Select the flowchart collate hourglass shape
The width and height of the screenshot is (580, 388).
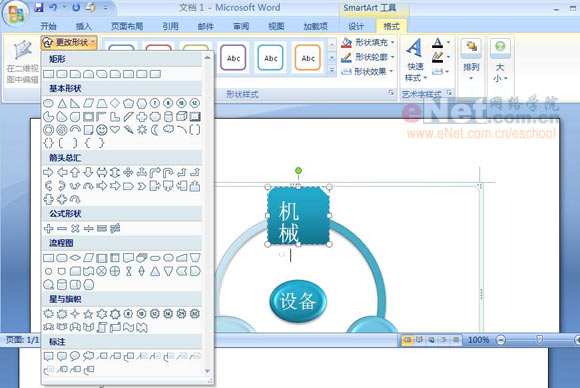coord(128,271)
